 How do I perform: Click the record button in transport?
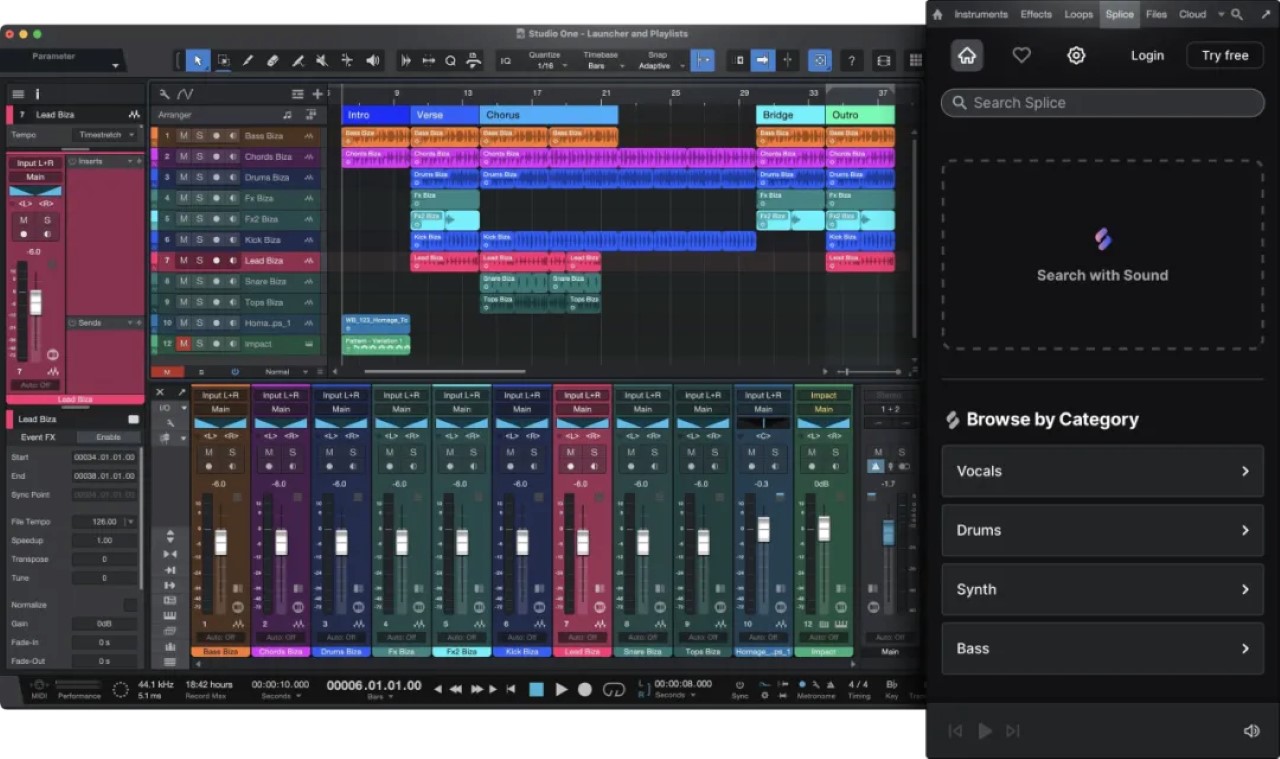pos(585,689)
